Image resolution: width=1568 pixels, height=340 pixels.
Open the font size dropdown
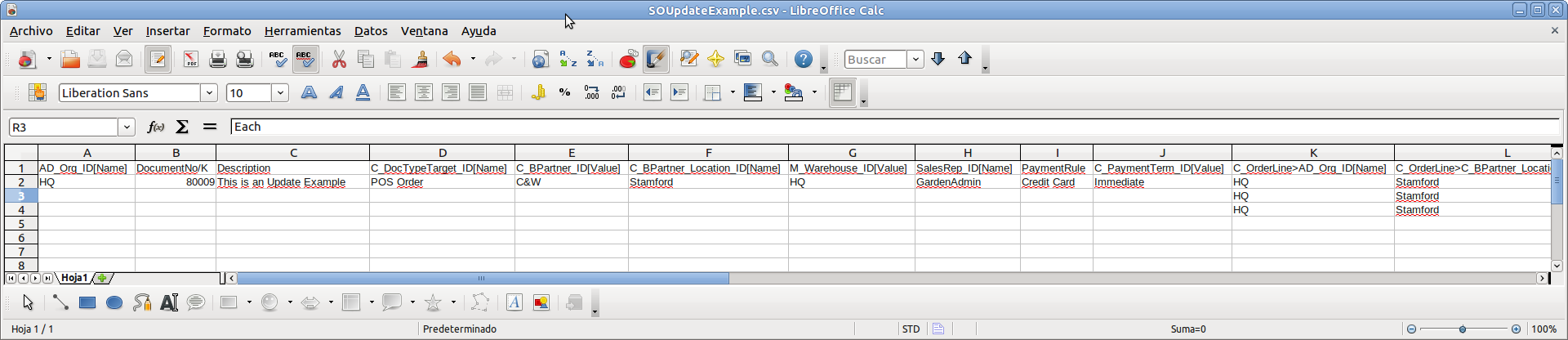tap(280, 92)
